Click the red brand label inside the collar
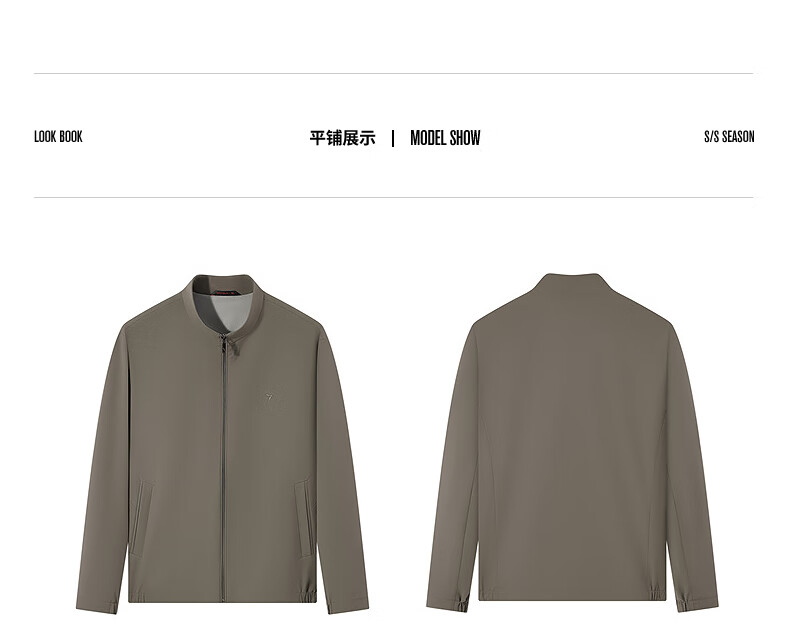This screenshot has height=636, width=790. [x=230, y=290]
